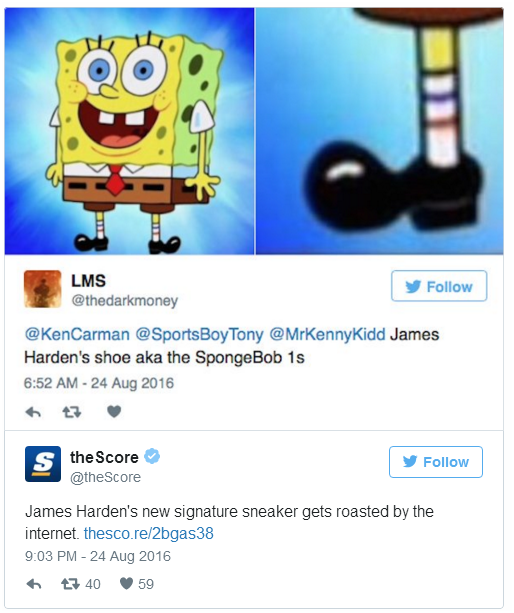Open the @MrKennyKidd mention

tap(328, 335)
